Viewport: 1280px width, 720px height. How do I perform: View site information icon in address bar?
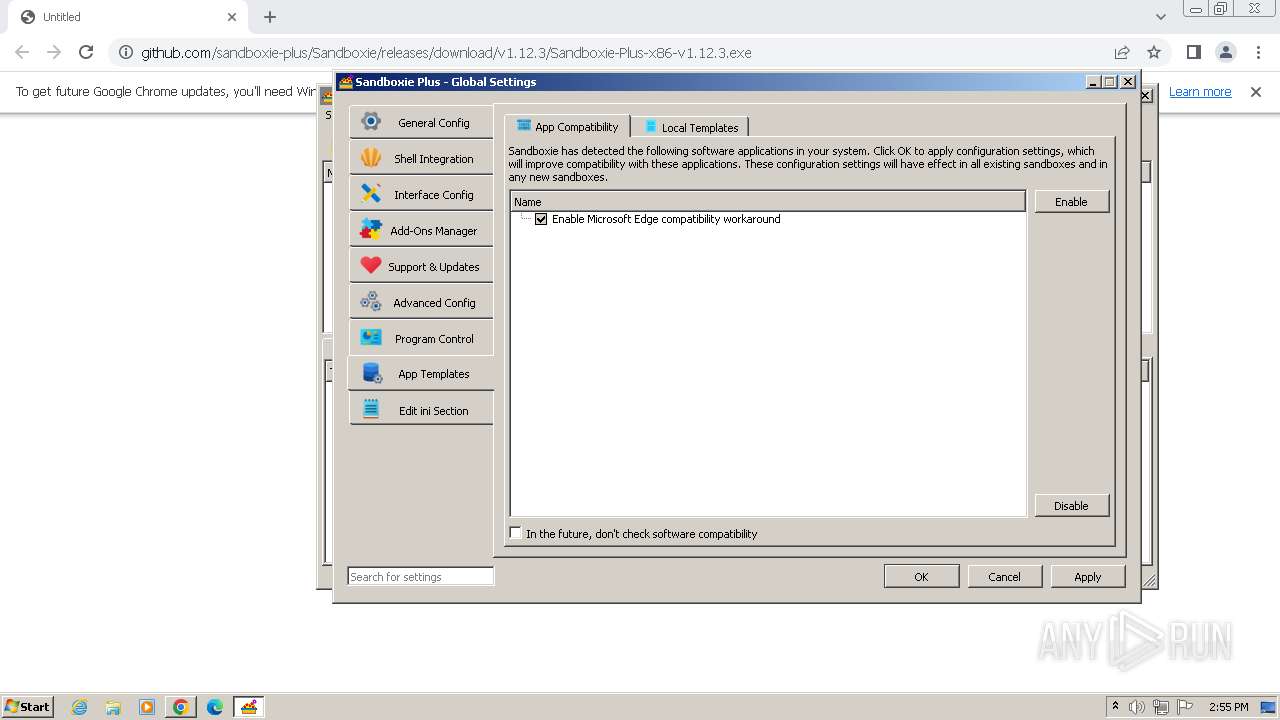[x=124, y=52]
